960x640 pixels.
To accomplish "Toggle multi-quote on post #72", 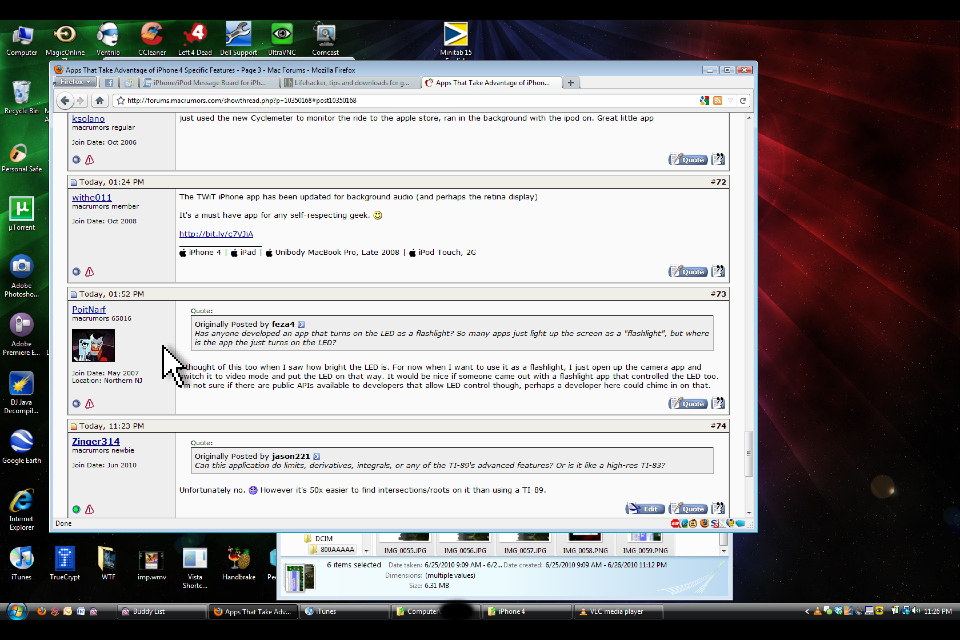I will click(x=718, y=271).
